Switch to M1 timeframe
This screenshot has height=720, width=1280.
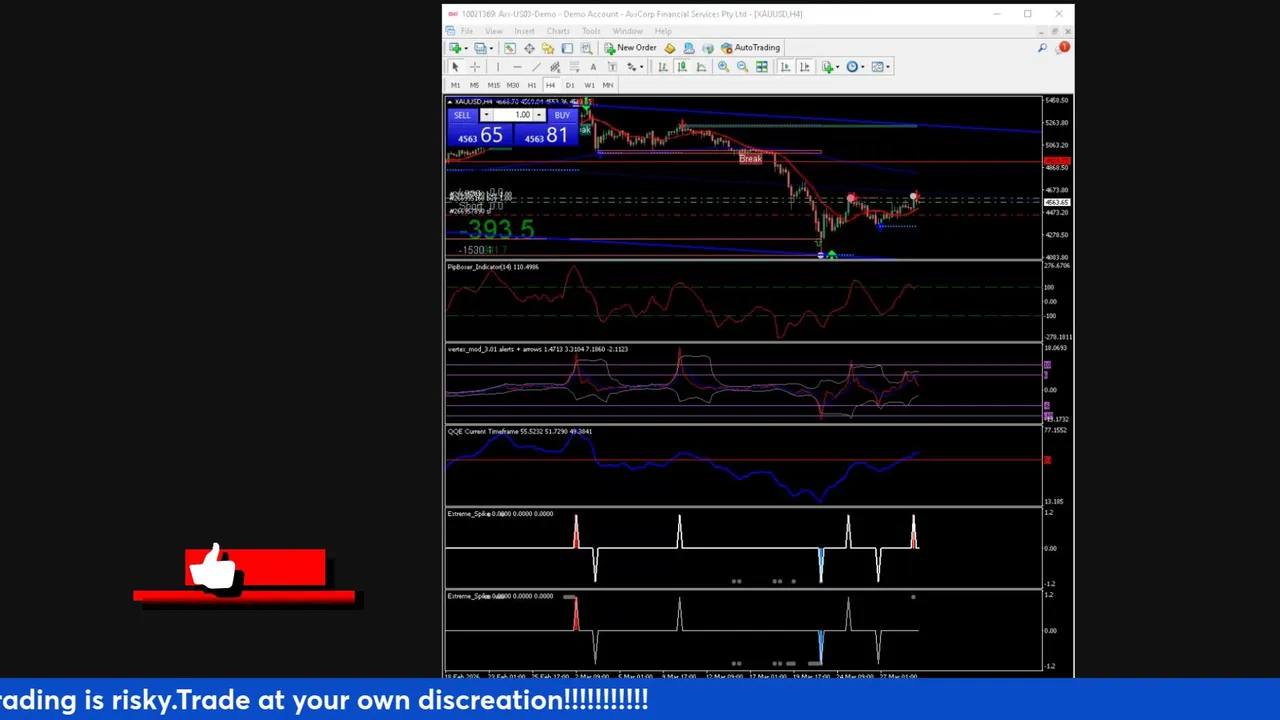[455, 85]
